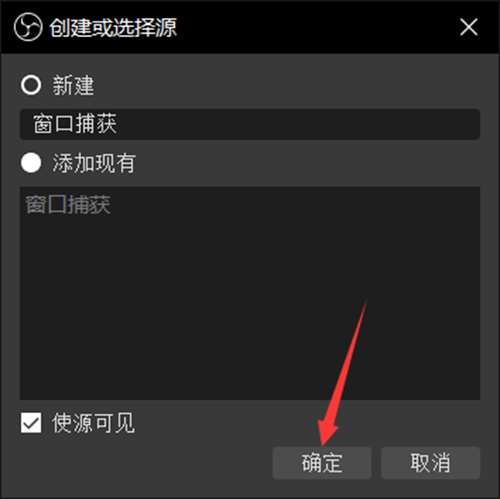Click the 添加现有 option label

(94, 163)
